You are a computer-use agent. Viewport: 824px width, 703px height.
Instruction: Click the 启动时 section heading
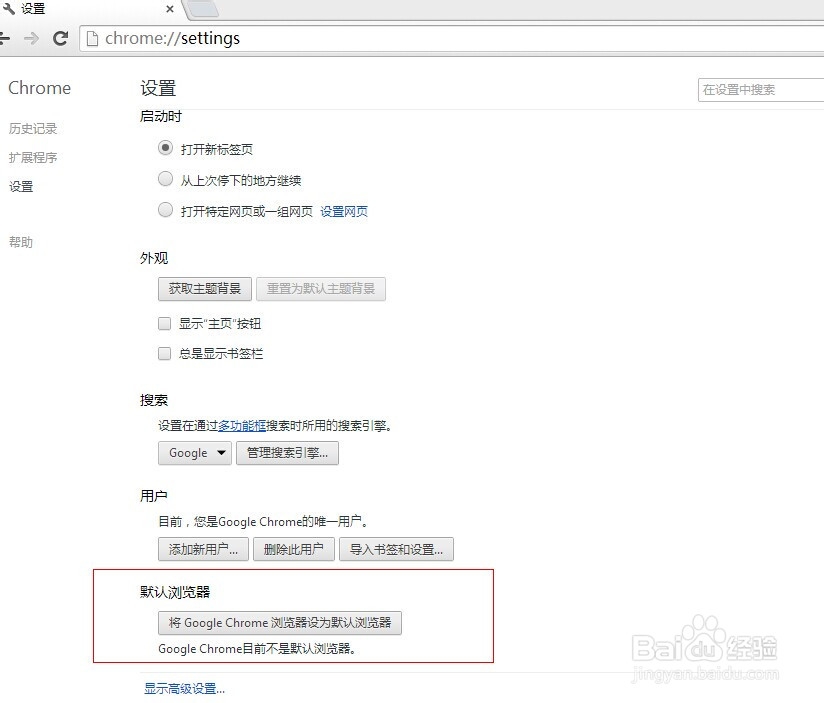pyautogui.click(x=161, y=116)
